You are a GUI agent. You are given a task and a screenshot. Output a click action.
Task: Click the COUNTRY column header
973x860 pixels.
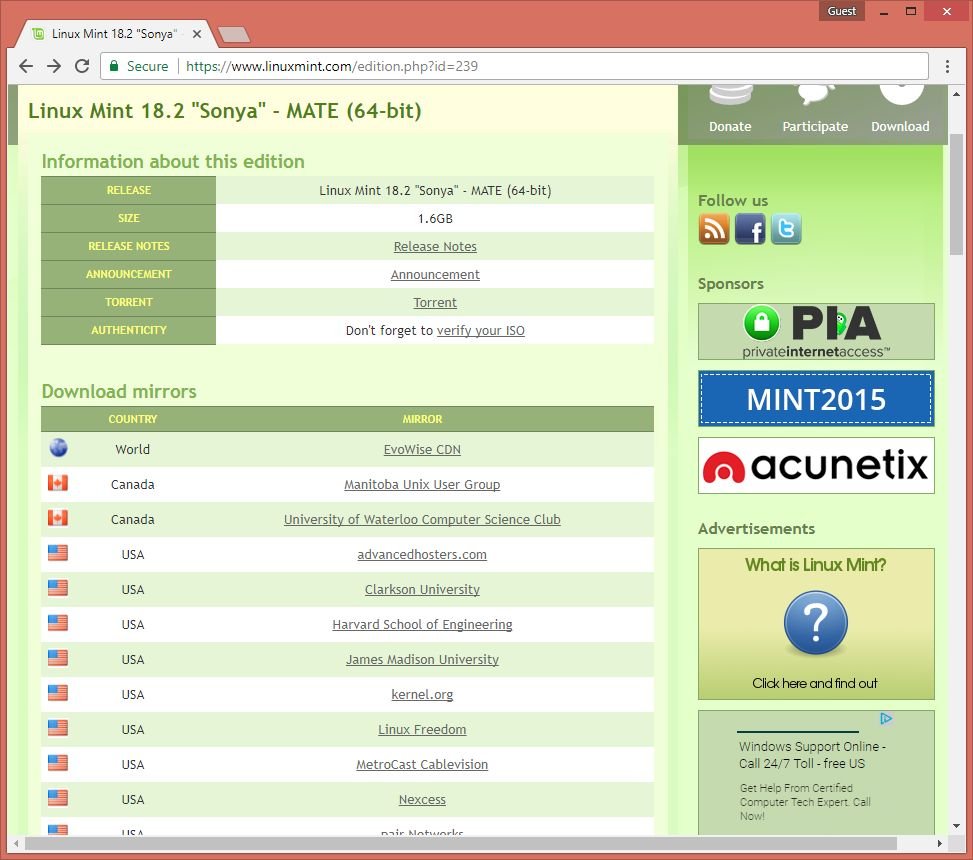[x=133, y=419]
